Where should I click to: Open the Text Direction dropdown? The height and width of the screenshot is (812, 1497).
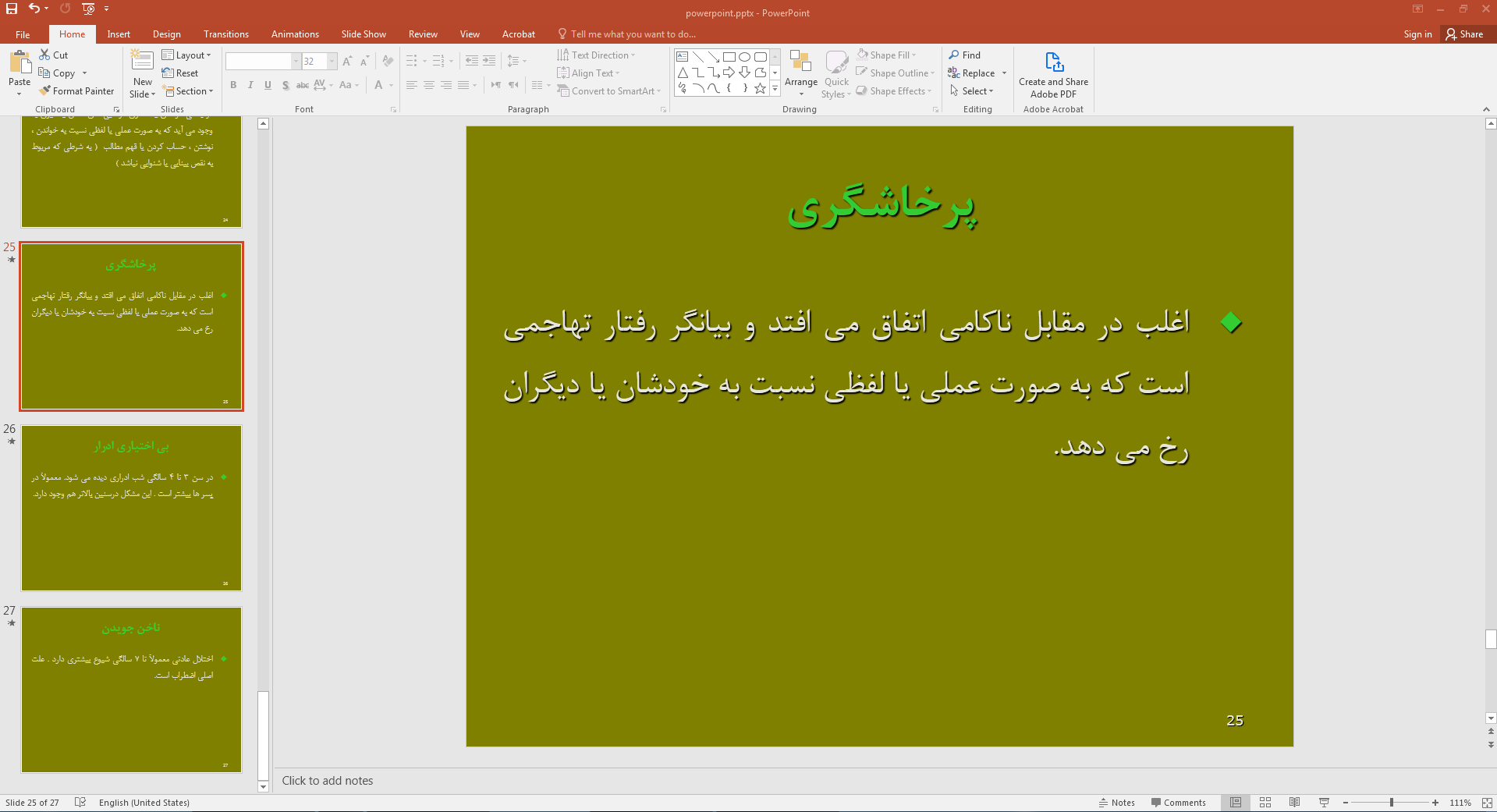pos(596,55)
